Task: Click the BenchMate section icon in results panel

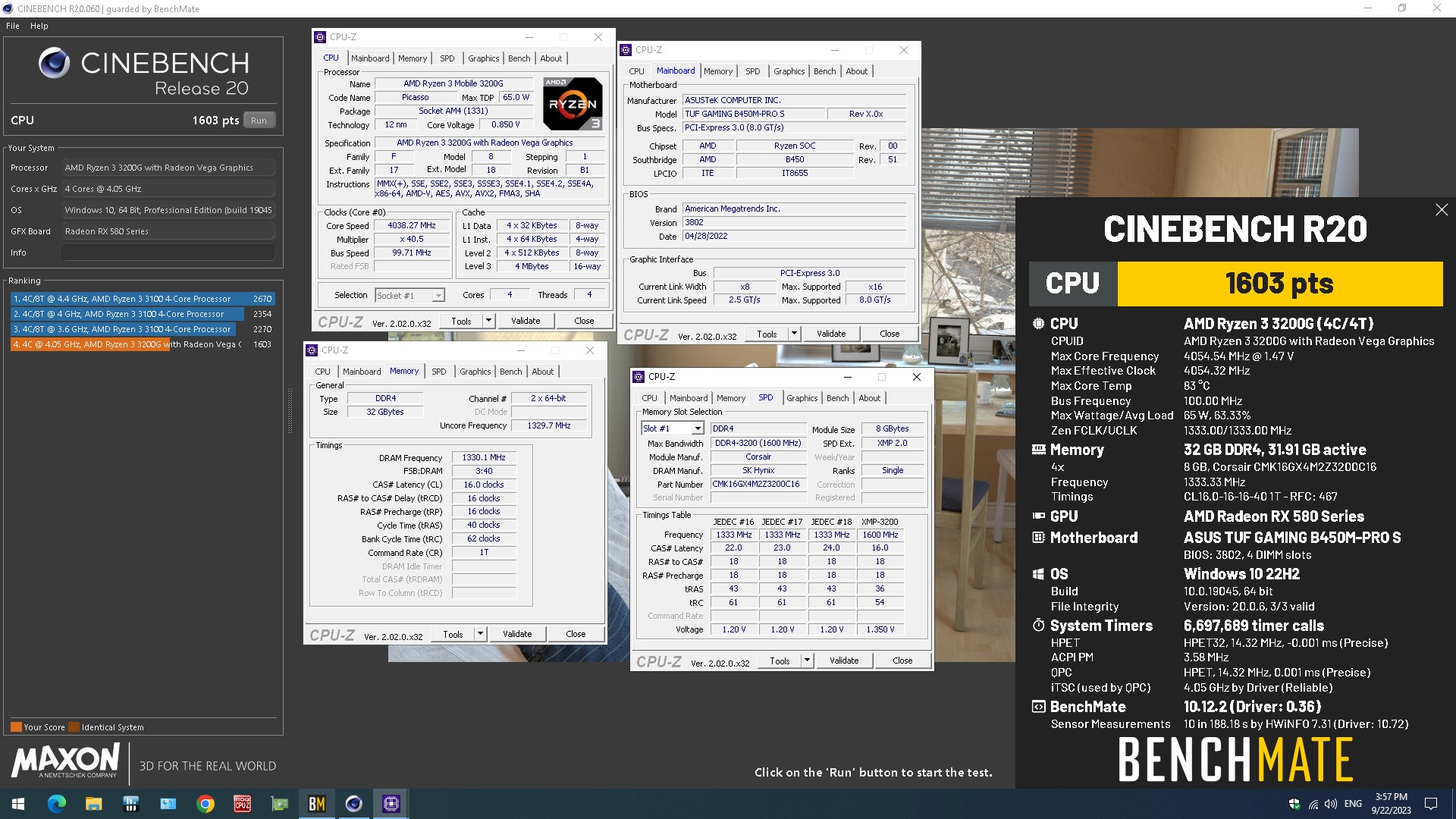Action: pos(1038,707)
